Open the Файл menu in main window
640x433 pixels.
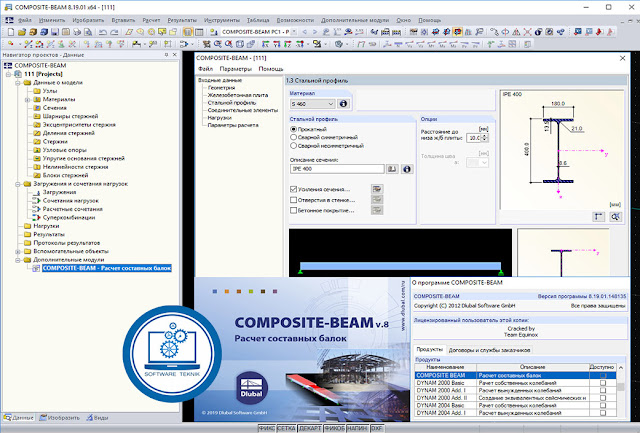(24, 20)
